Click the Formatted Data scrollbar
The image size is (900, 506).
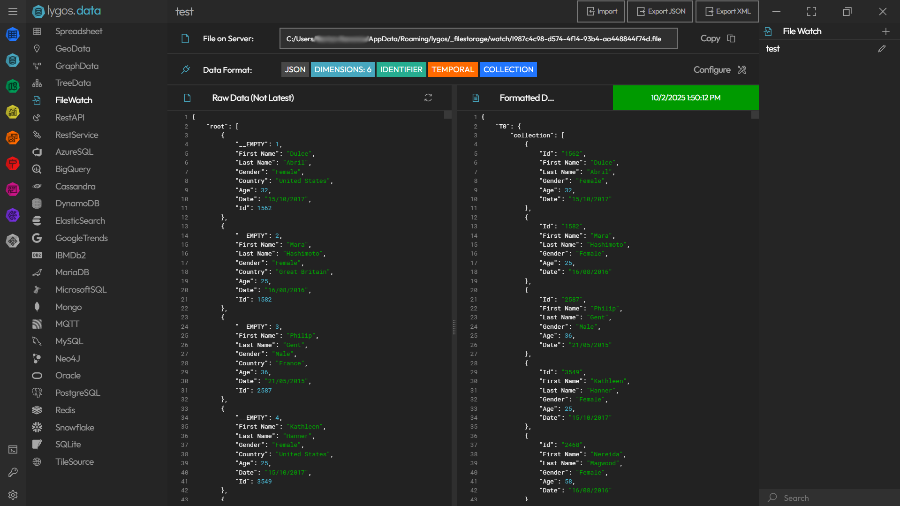pos(755,115)
